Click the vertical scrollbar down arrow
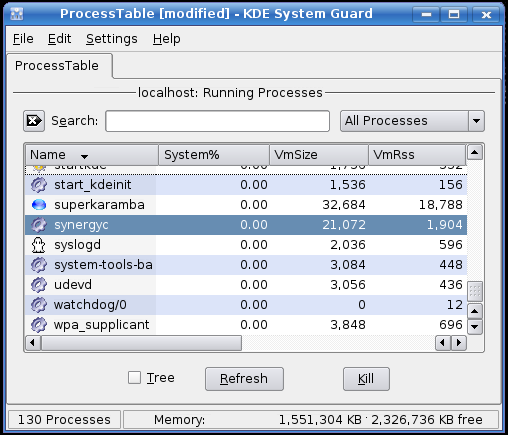This screenshot has width=508, height=435. tap(475, 327)
